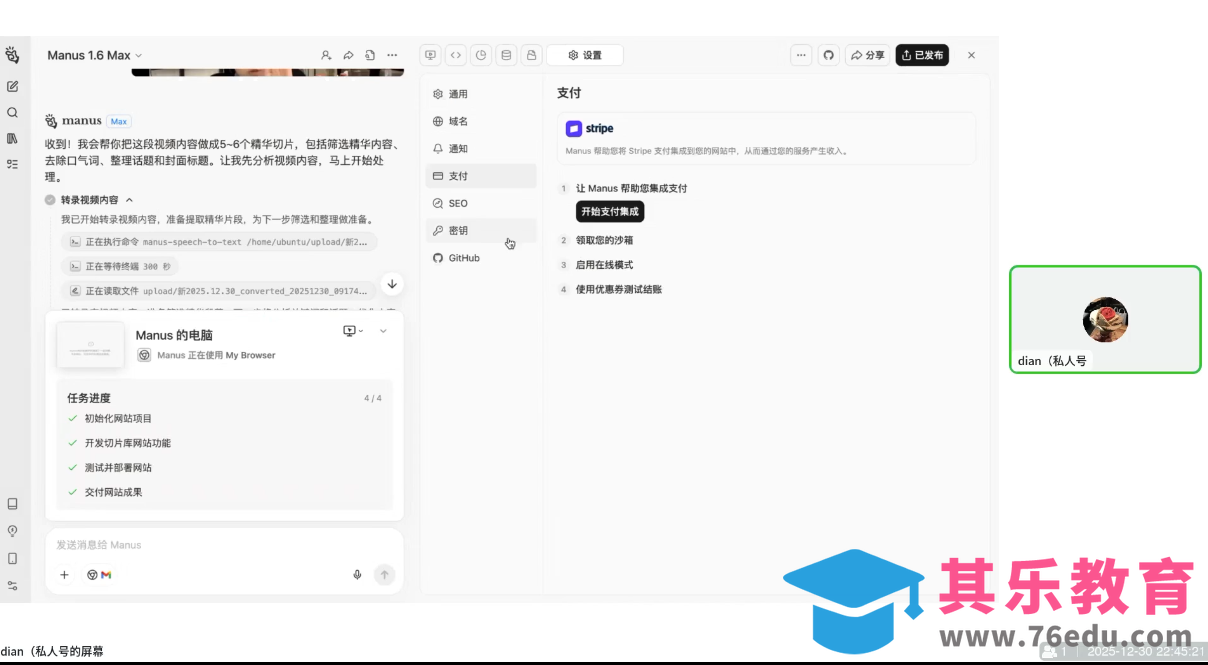Open search in the left sidebar
1208x665 pixels.
[x=12, y=113]
